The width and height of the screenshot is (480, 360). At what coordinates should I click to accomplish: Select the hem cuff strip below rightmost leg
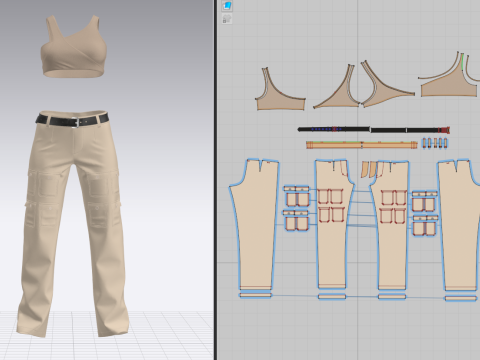pos(461,298)
